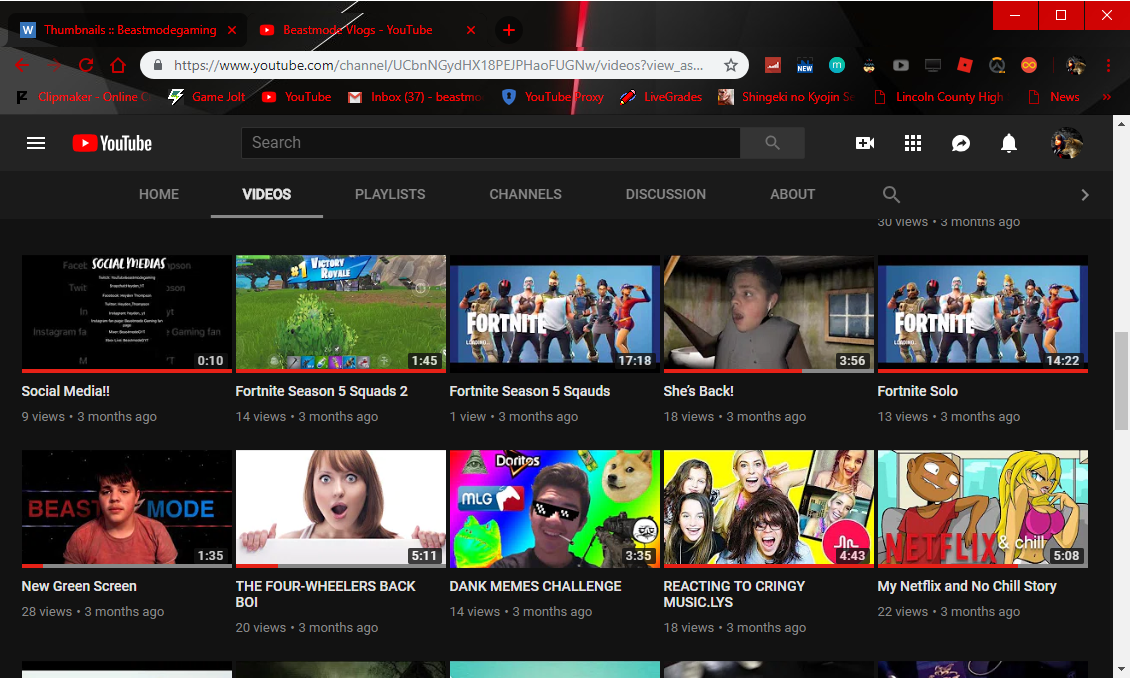1130x678 pixels.
Task: Click the magnifier button beside the Search box
Action: point(773,143)
